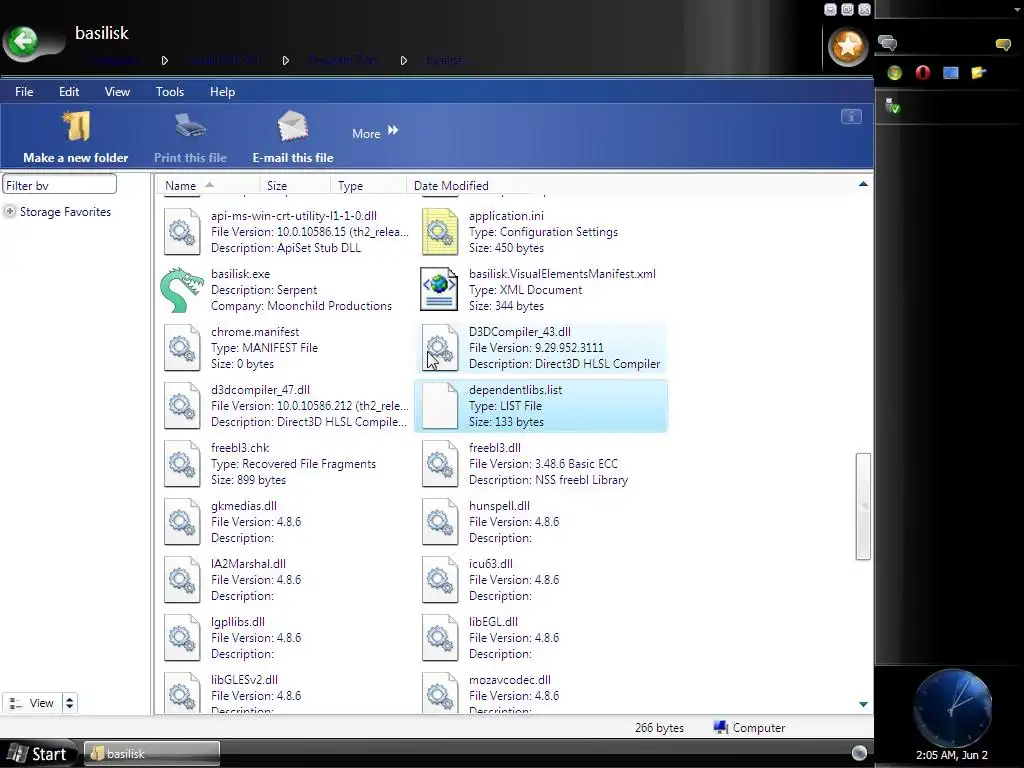This screenshot has height=768, width=1024.
Task: Open the View mode button at bottom left
Action: pyautogui.click(x=33, y=703)
